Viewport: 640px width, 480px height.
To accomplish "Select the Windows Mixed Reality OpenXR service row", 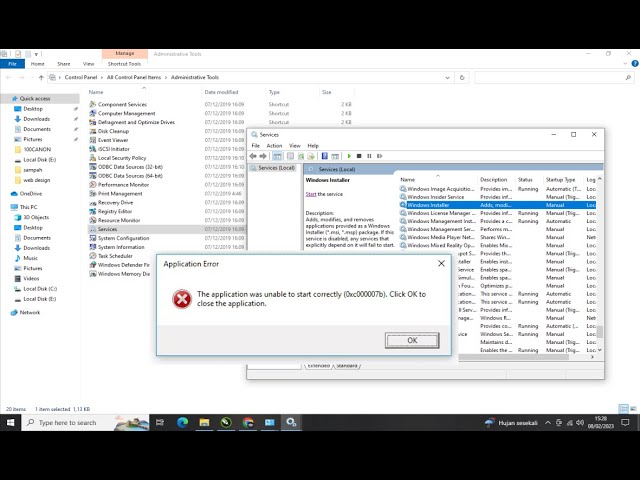I will tap(497, 245).
